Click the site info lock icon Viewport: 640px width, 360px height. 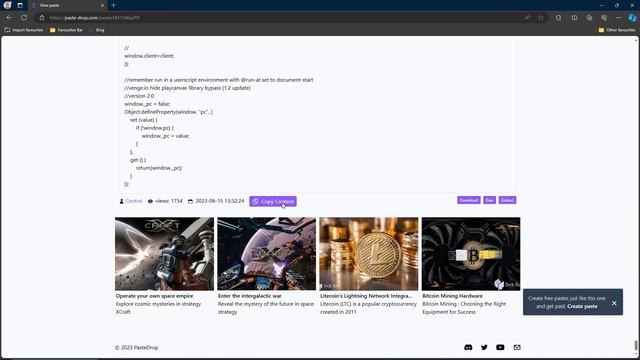(x=42, y=18)
